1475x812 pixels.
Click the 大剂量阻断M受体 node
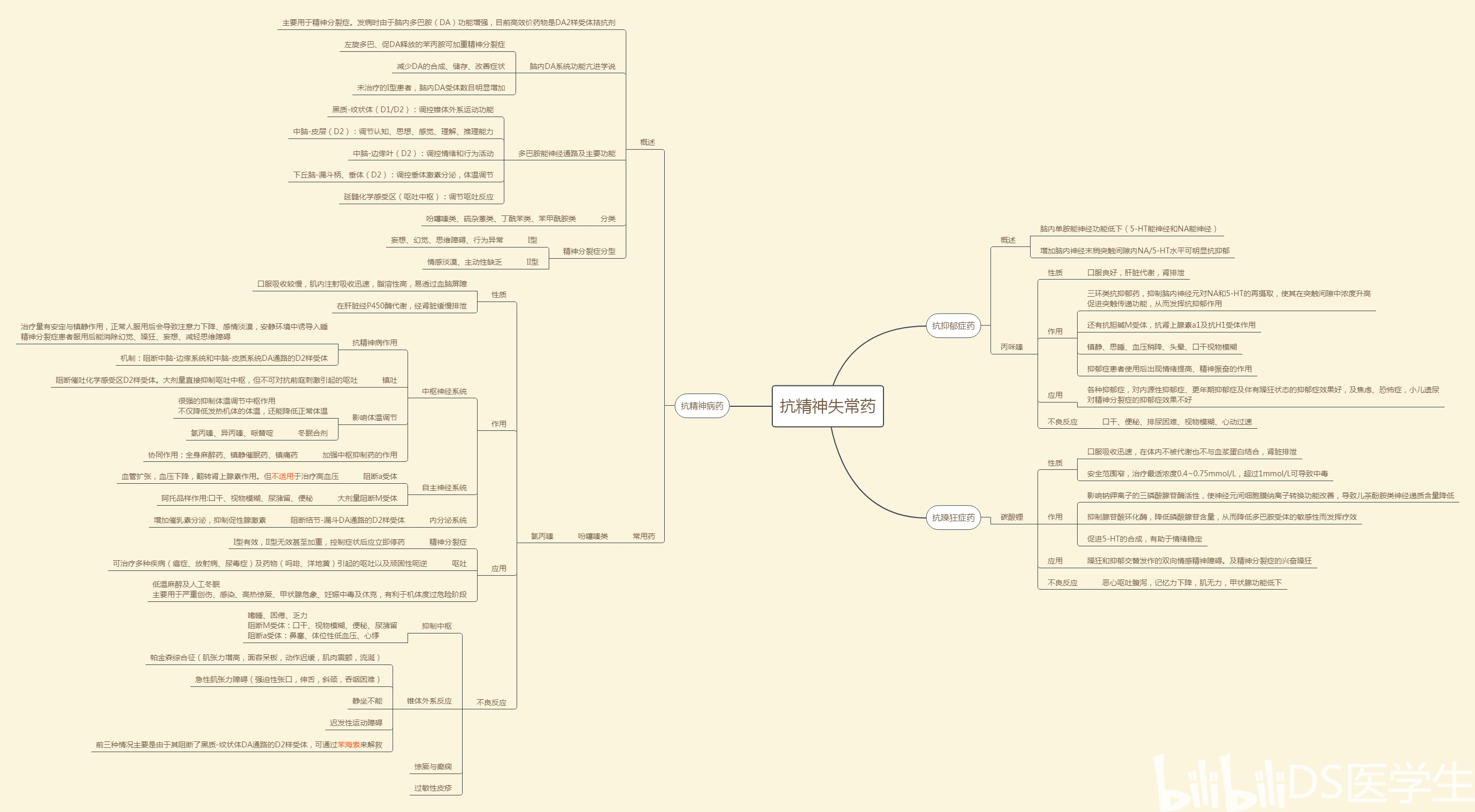[x=367, y=498]
